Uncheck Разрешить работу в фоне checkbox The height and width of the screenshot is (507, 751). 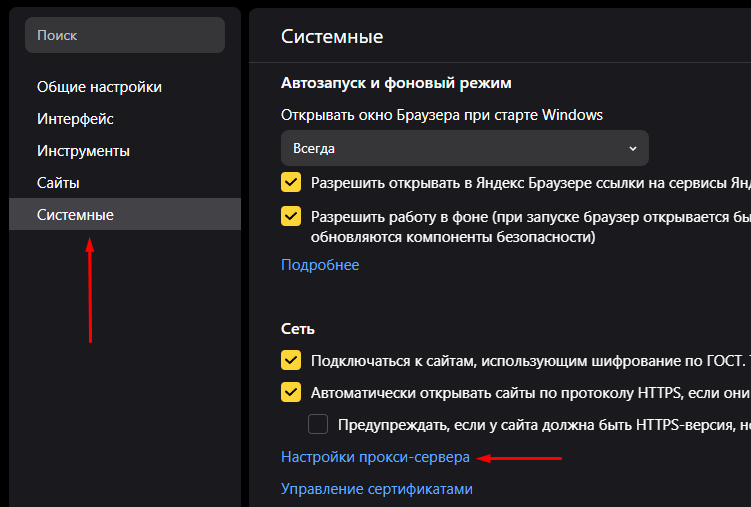[291, 216]
